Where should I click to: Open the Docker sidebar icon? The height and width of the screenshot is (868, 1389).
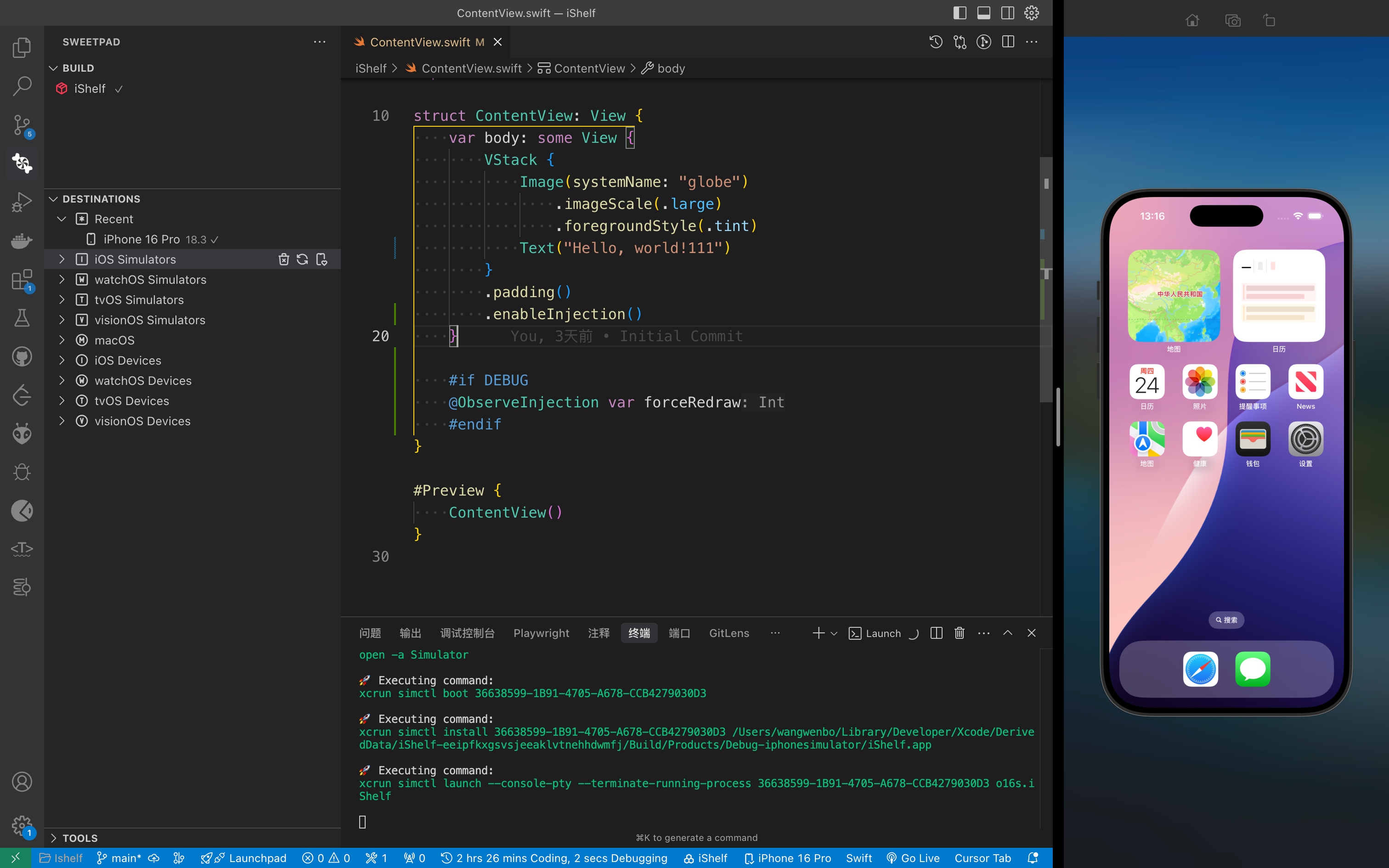click(22, 241)
